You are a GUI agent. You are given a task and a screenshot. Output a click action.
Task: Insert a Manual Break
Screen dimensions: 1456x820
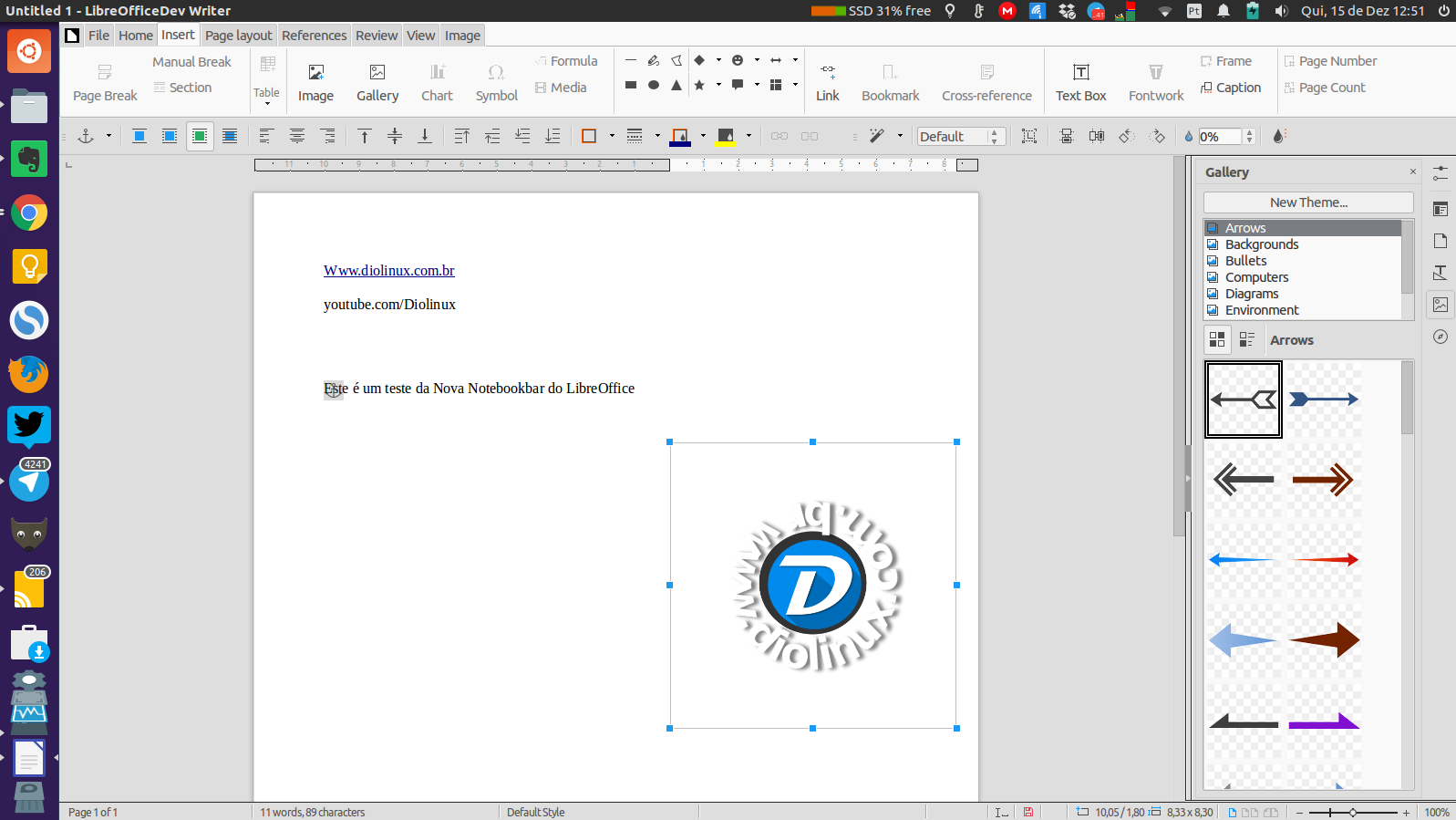pos(191,61)
